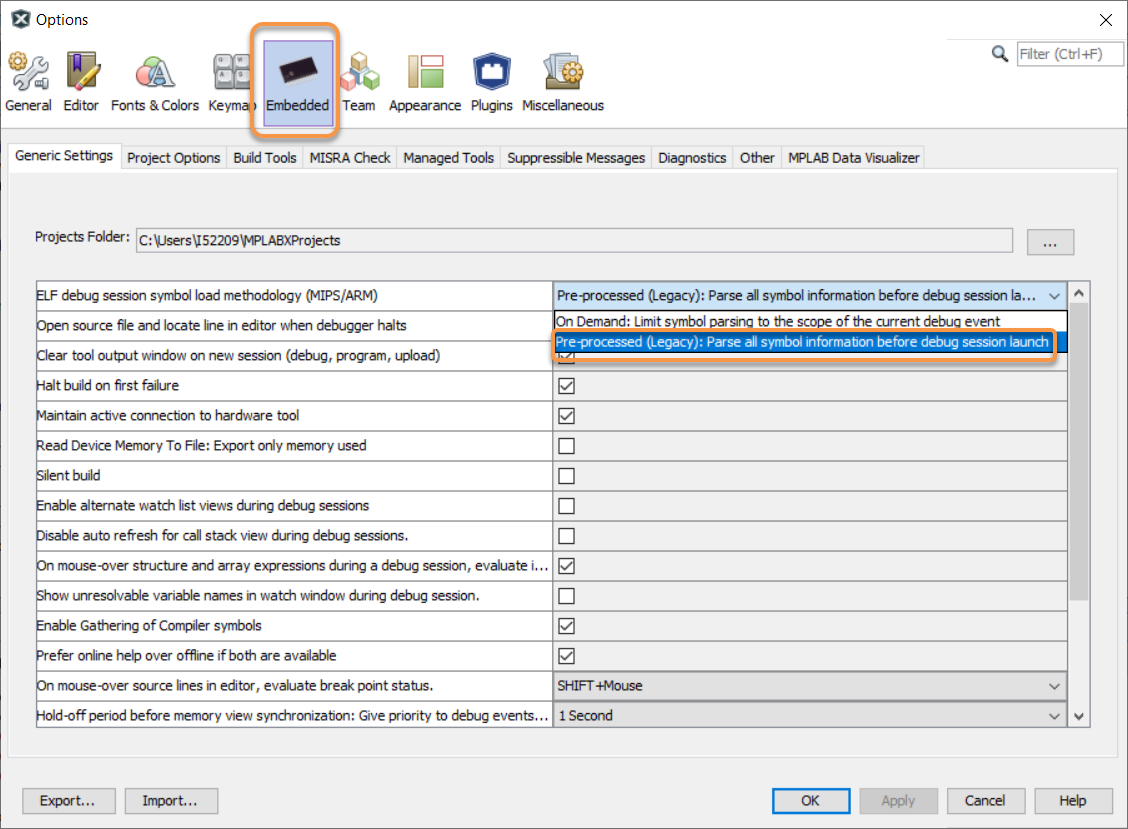Click the Projects Folder path field

click(574, 240)
